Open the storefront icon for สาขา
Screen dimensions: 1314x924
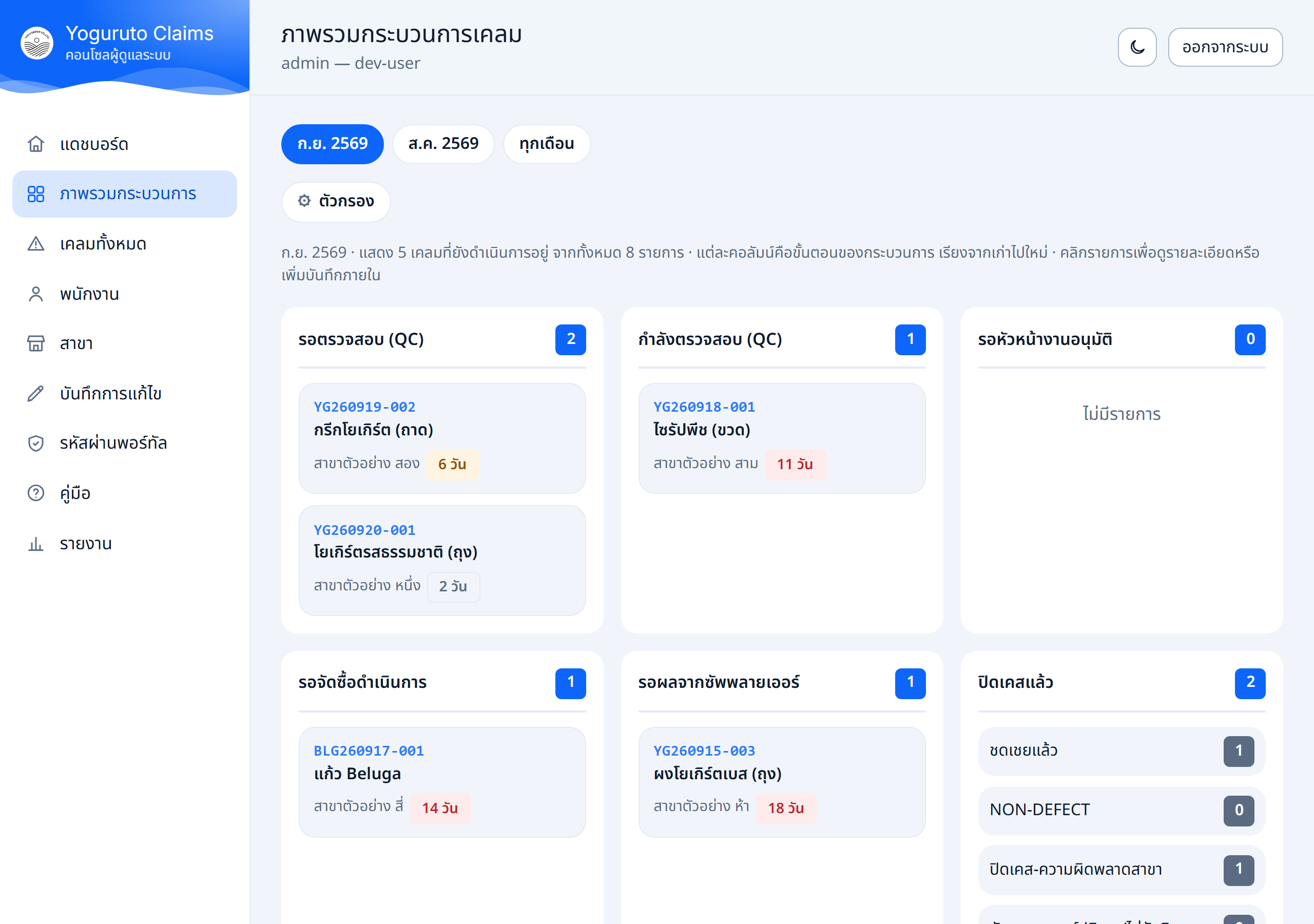tap(35, 343)
